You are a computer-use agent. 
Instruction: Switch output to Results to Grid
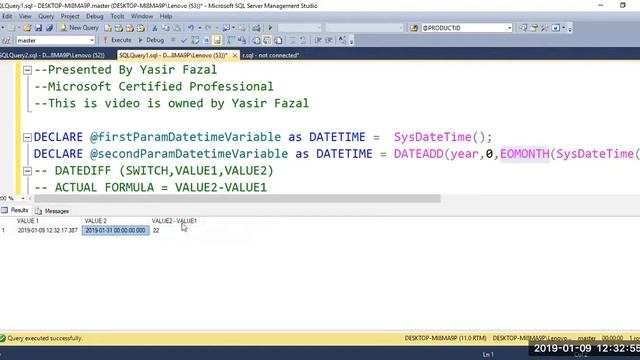coord(267,40)
